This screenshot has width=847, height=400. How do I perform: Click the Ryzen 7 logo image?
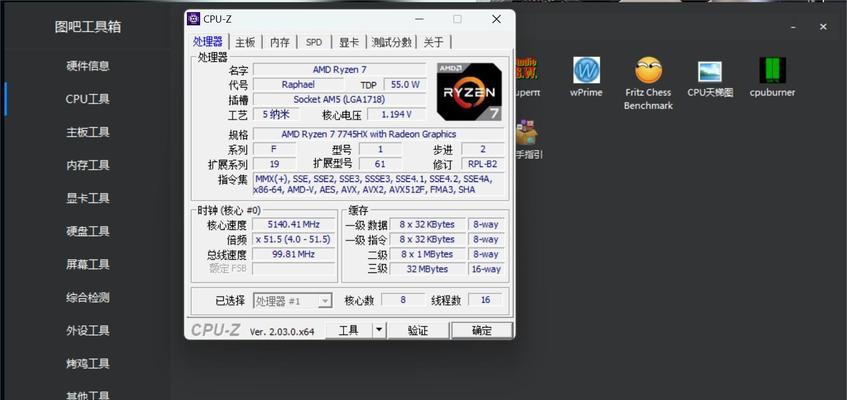469,91
